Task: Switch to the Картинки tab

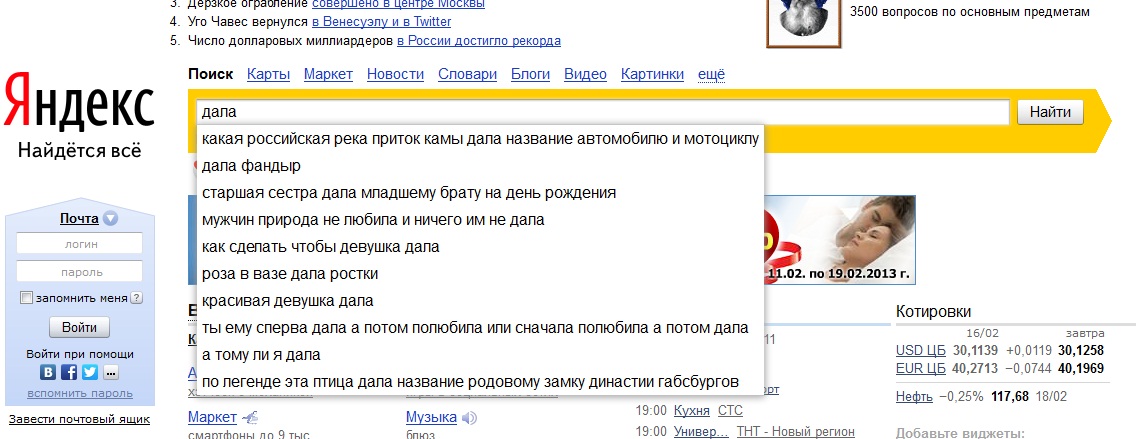Action: 653,74
